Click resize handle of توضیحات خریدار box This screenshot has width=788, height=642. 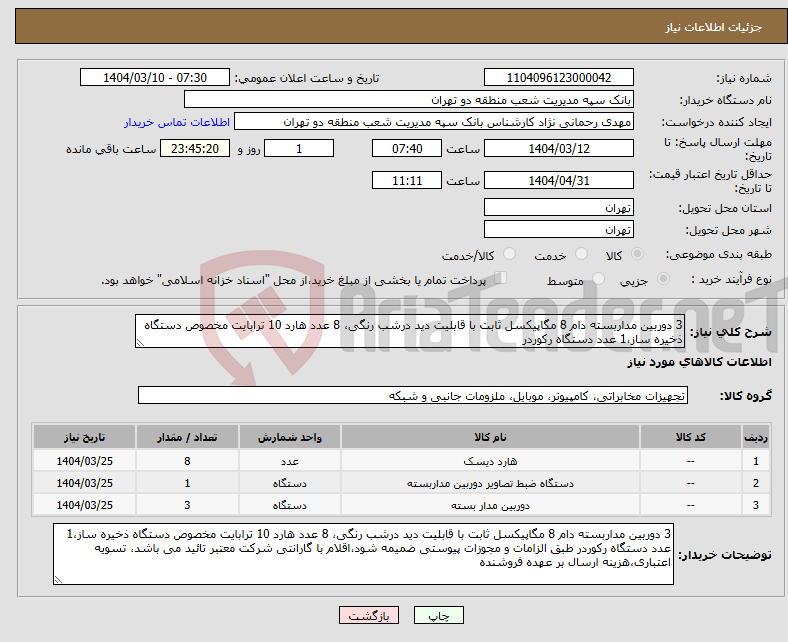(58, 580)
